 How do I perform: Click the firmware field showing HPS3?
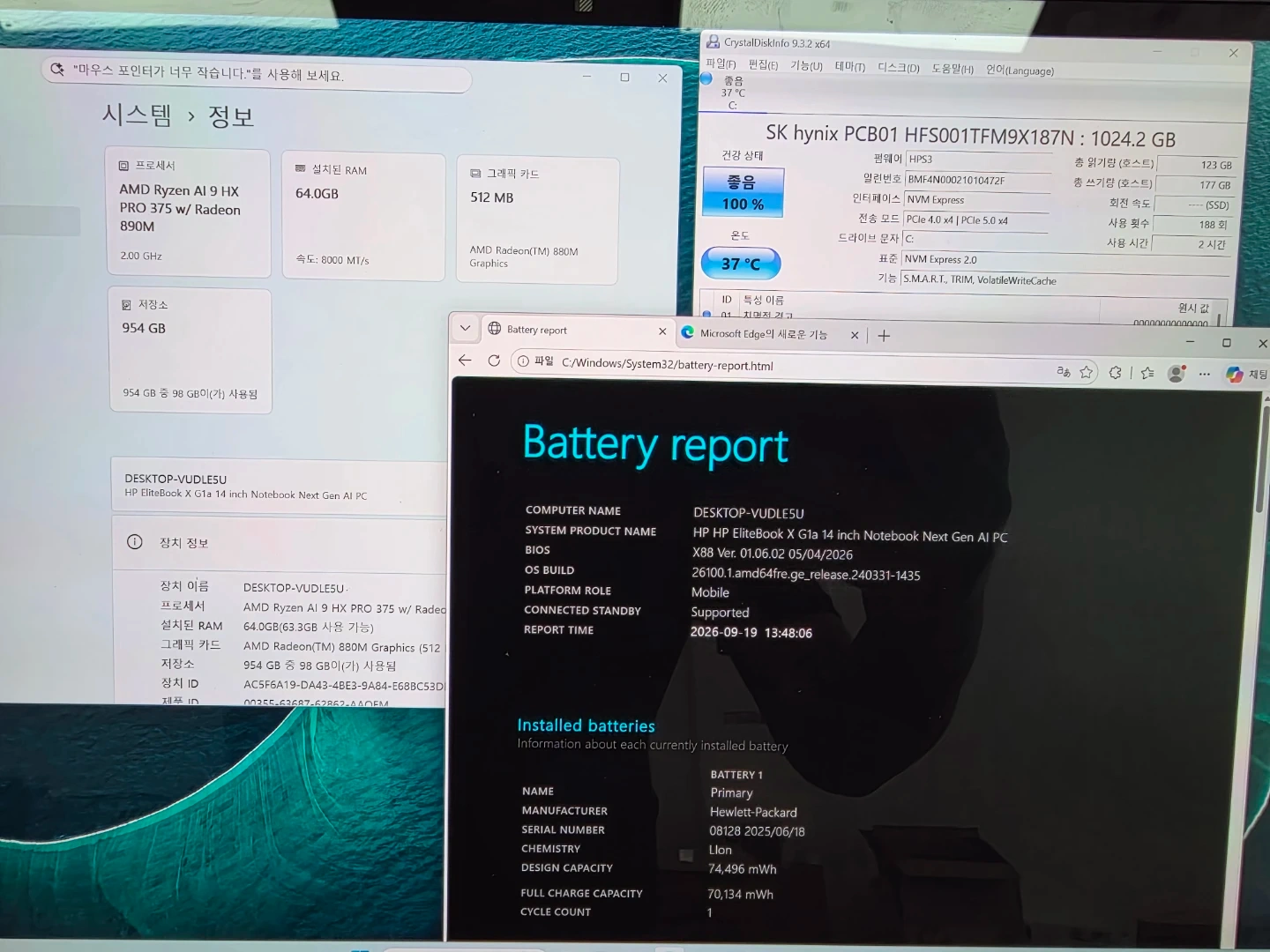pyautogui.click(x=979, y=160)
